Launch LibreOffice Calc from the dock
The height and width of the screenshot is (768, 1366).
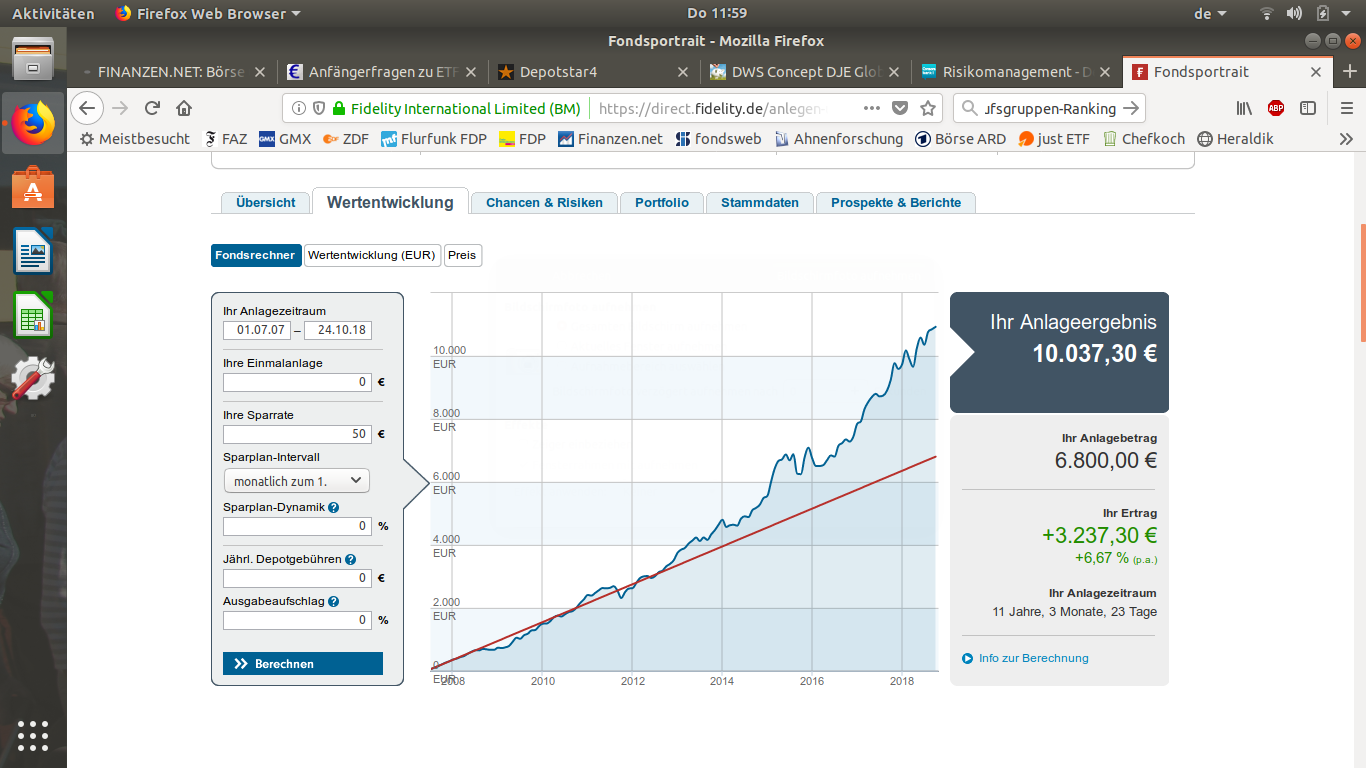[33, 314]
